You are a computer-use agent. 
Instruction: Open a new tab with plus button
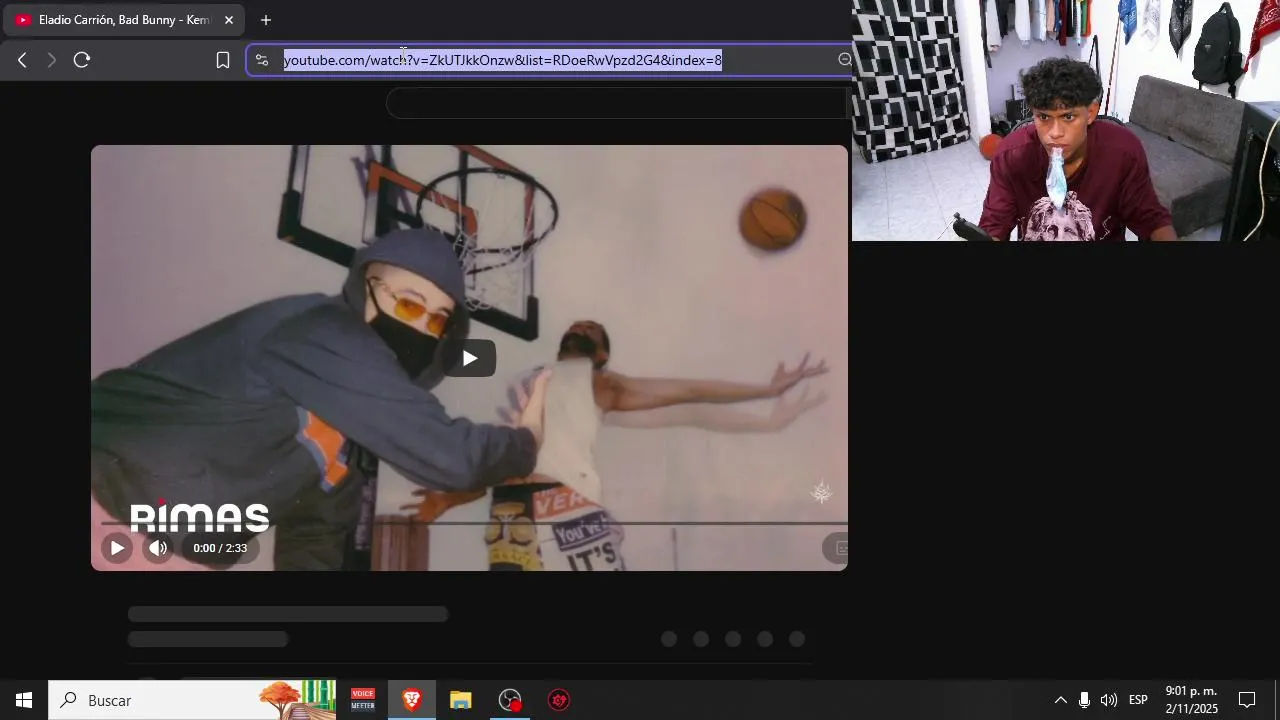266,20
